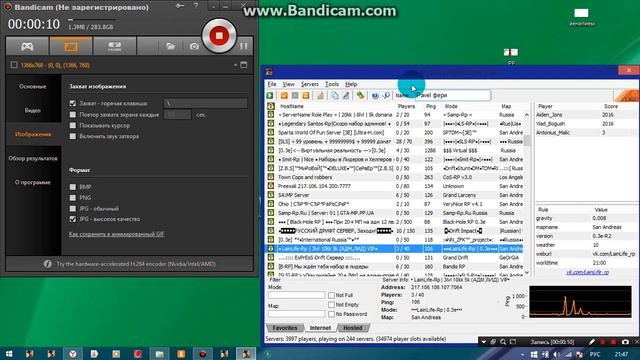Sort server list by Players column
640x360 pixels.
(407, 106)
